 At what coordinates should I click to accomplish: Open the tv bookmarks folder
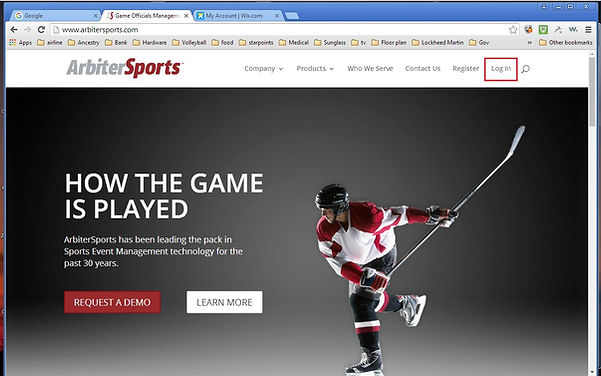tap(359, 43)
